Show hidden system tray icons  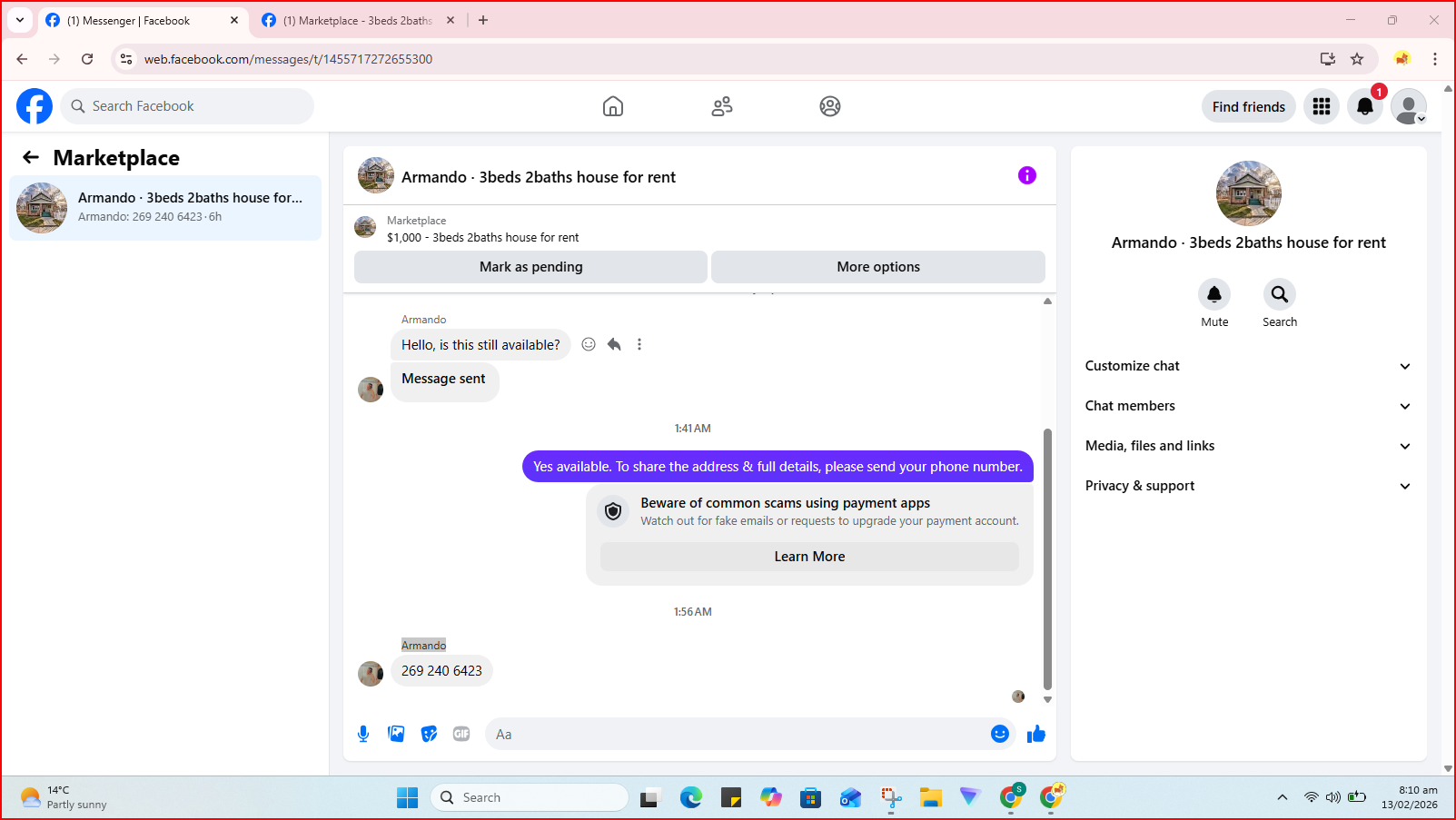pyautogui.click(x=1283, y=797)
